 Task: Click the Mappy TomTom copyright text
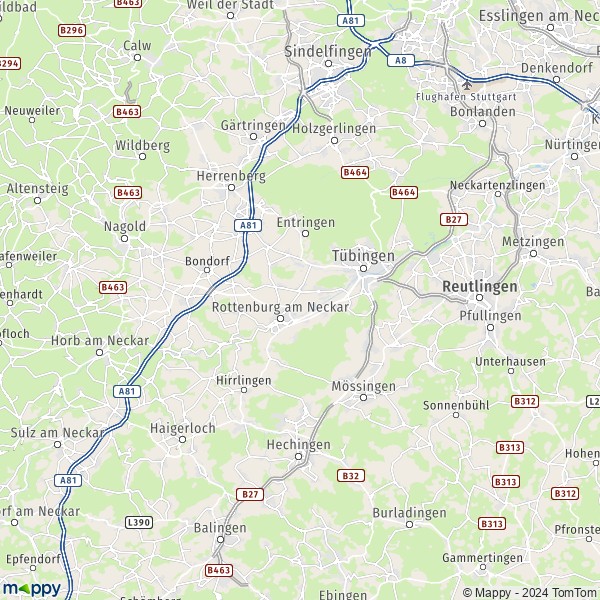(x=531, y=593)
